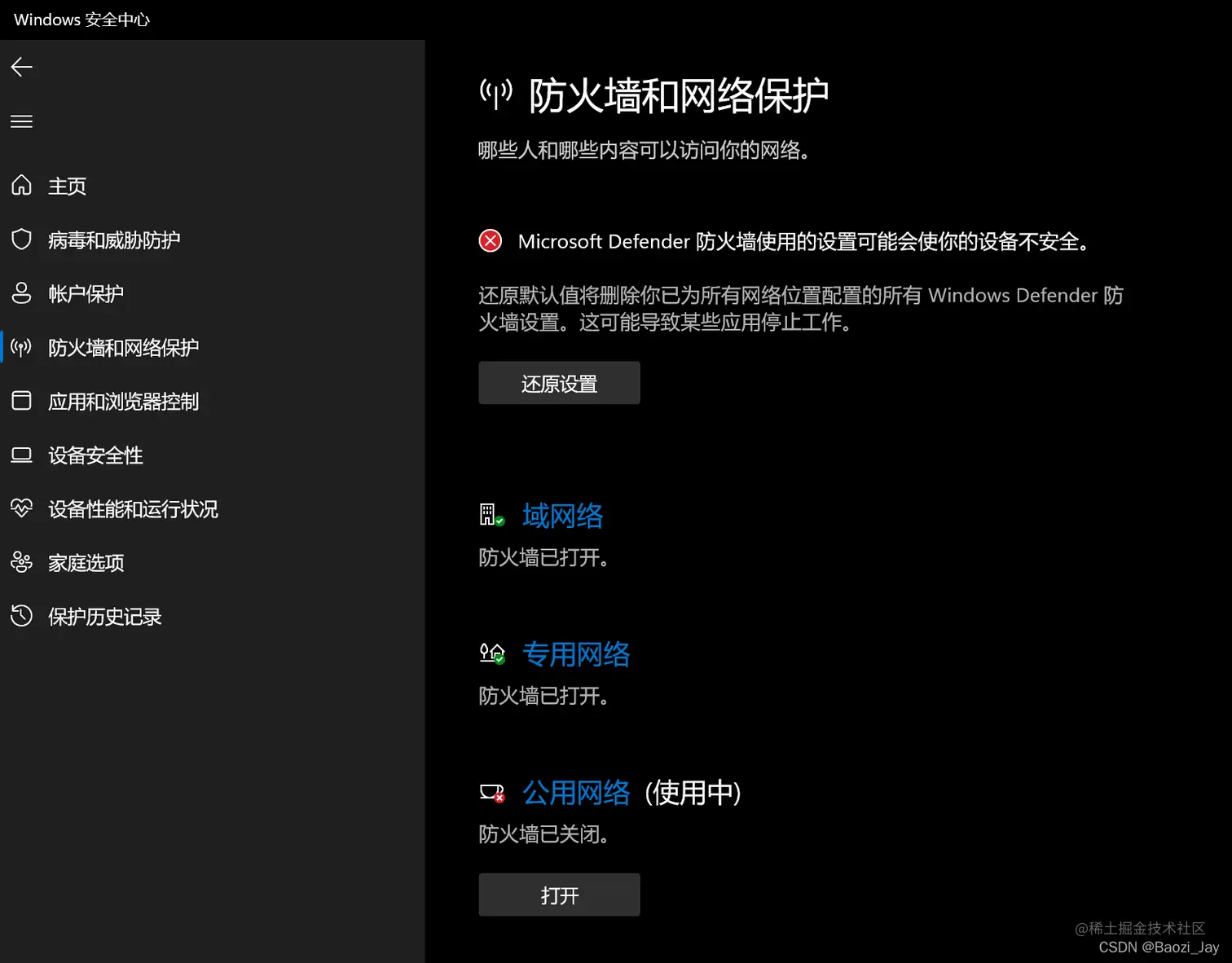This screenshot has height=963, width=1232.
Task: Click the 域网络 status icon with green check
Action: (491, 515)
